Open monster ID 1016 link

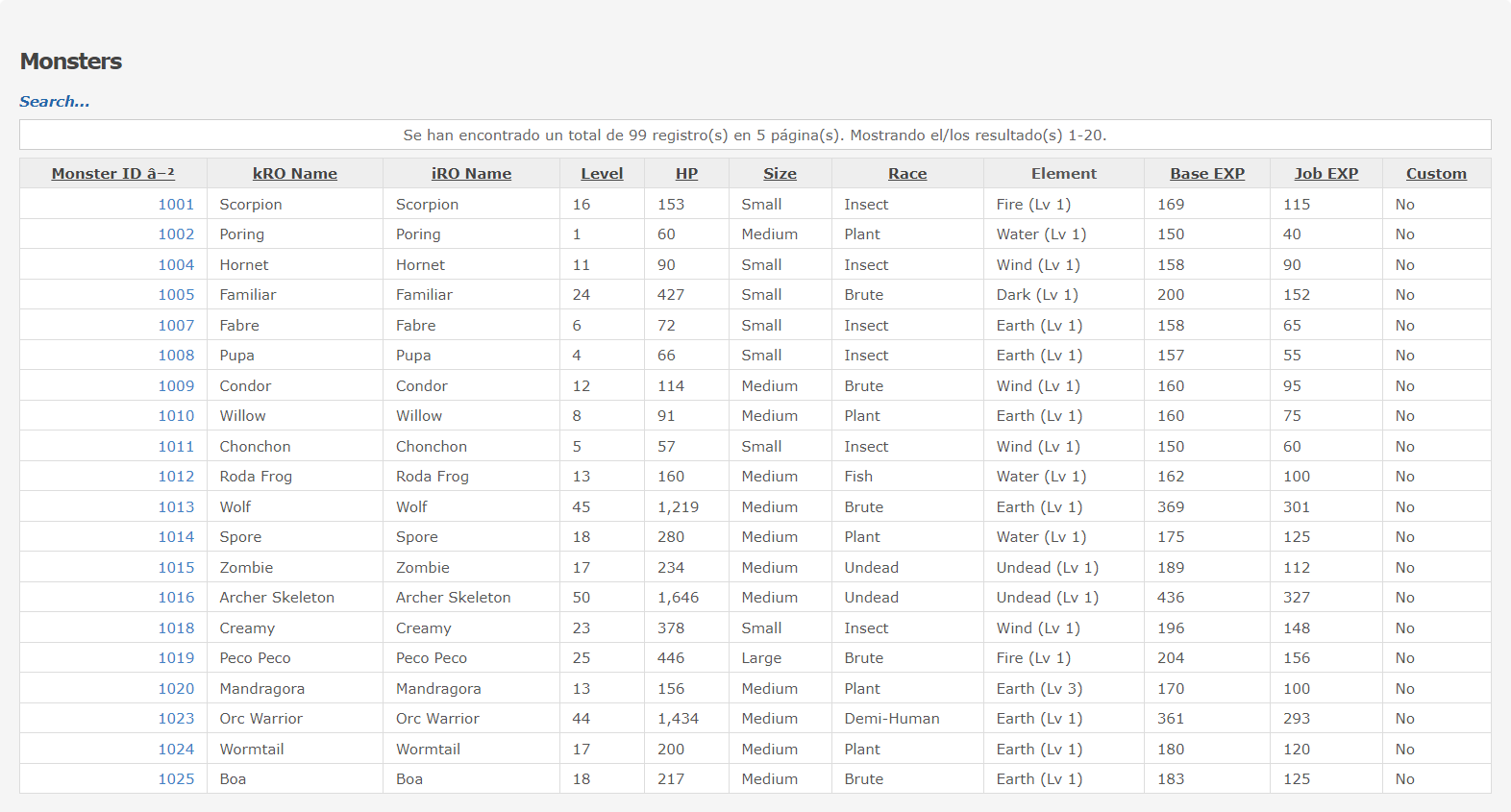click(x=176, y=598)
